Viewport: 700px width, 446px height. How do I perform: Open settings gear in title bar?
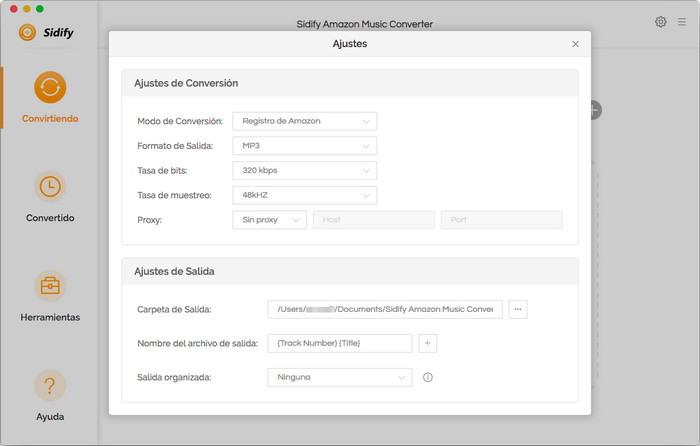661,22
